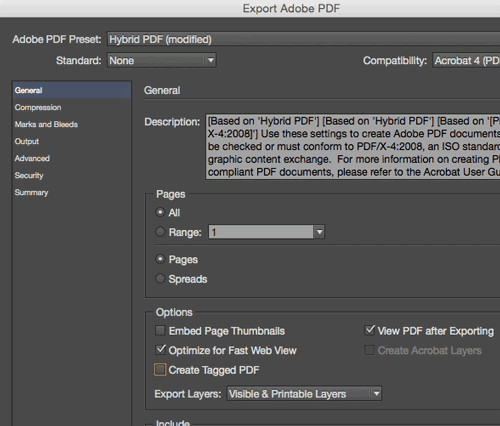Screen dimensions: 500x426
Task: Click inside the Description text box
Action: [x=353, y=147]
